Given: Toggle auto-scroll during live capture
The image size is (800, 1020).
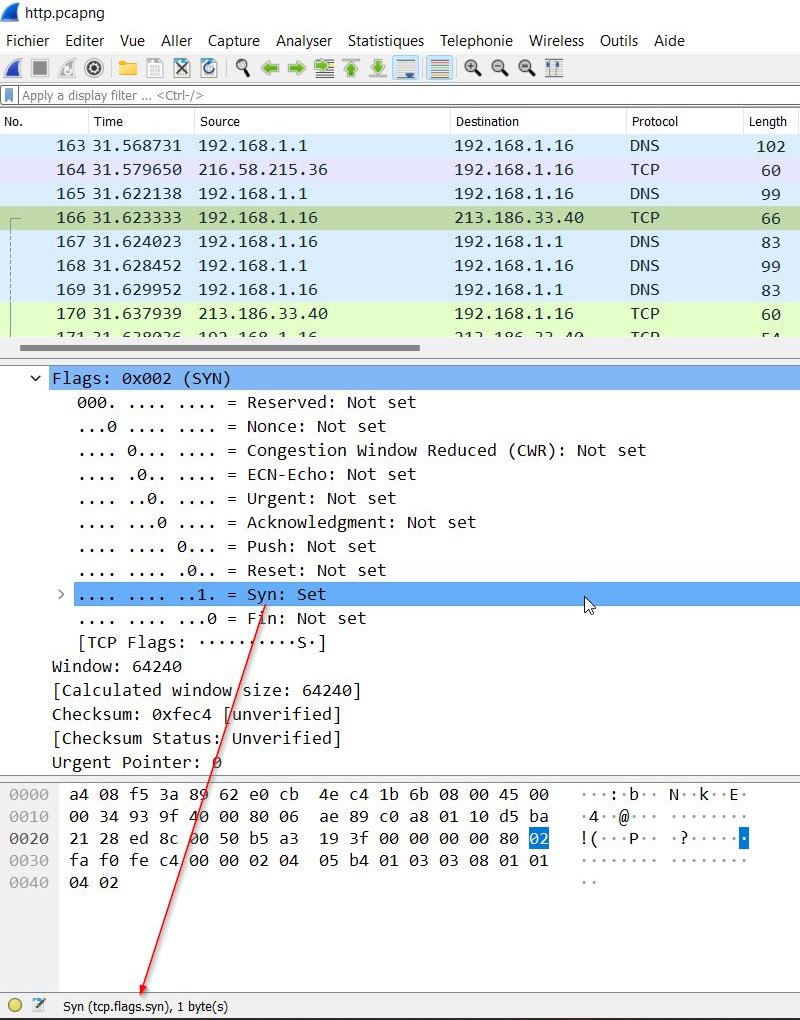Looking at the screenshot, I should click(407, 68).
